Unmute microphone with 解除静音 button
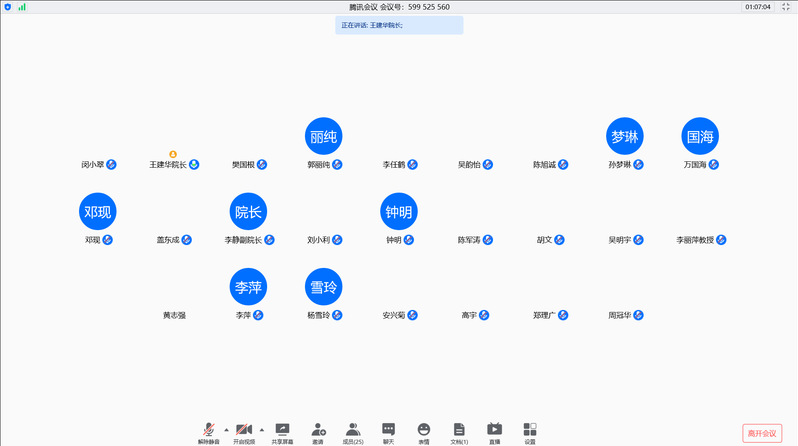798x446 pixels. [x=210, y=430]
